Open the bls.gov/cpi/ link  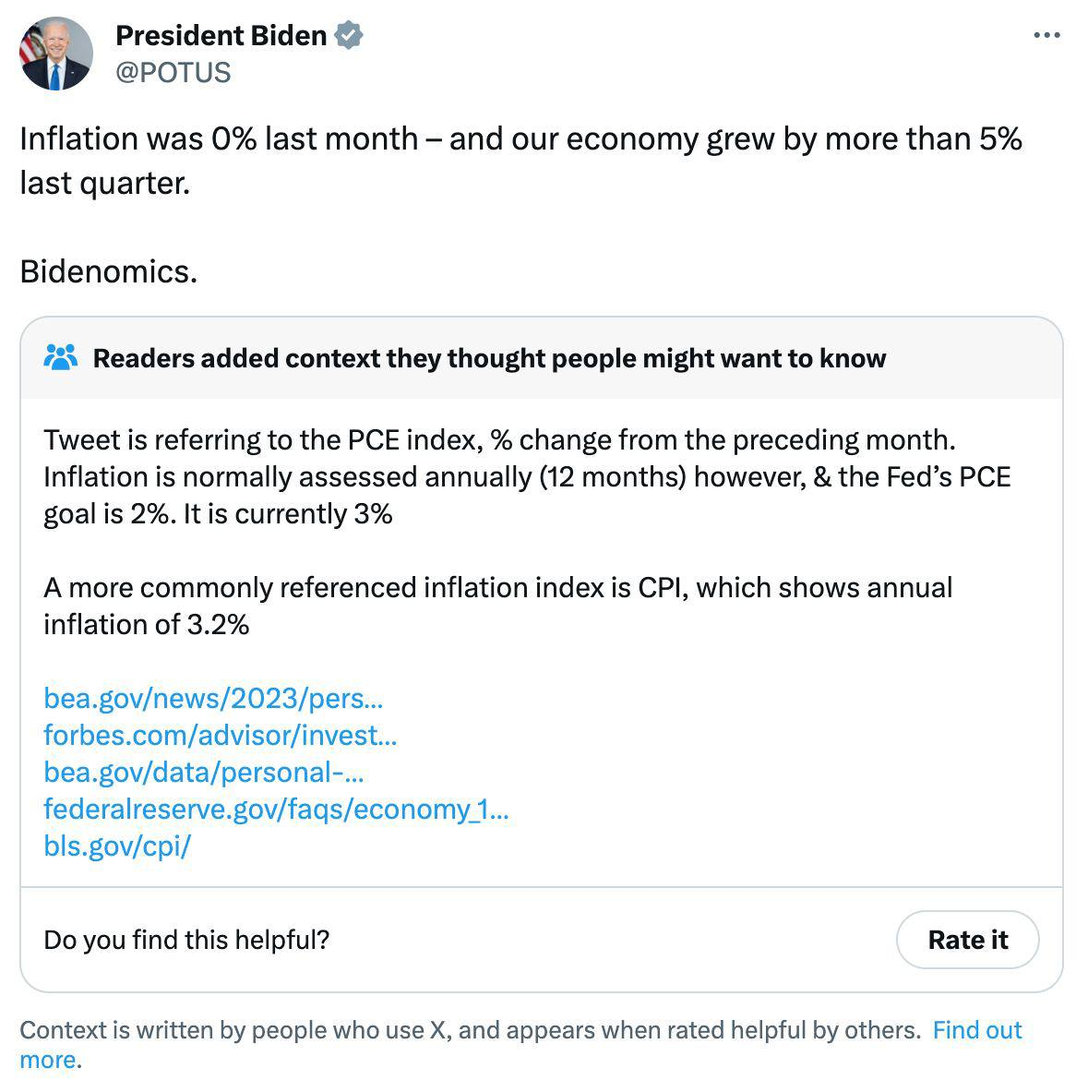(x=117, y=846)
